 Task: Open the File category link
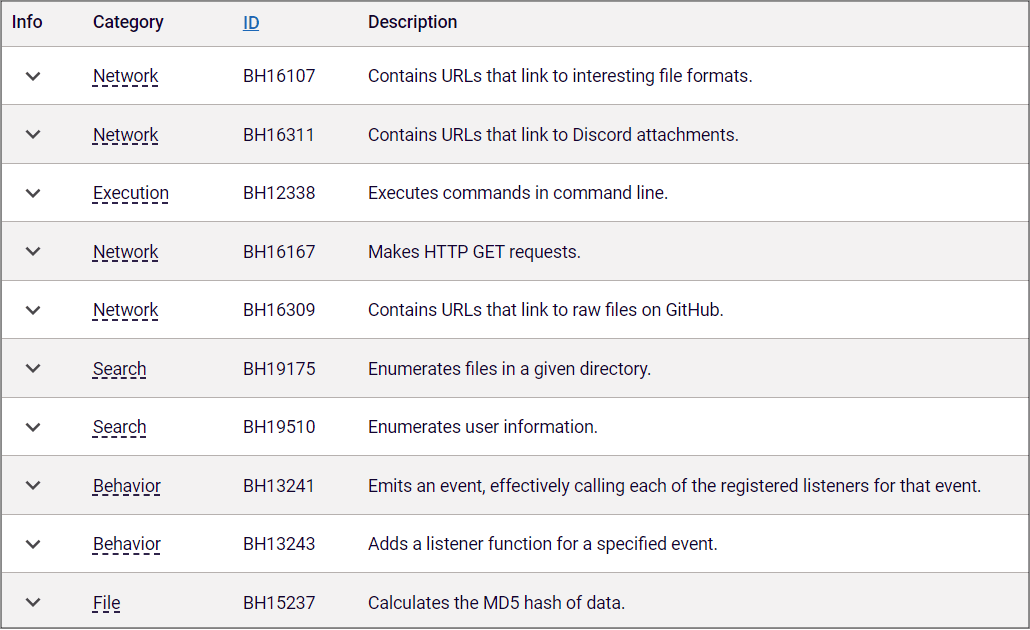pos(106,602)
